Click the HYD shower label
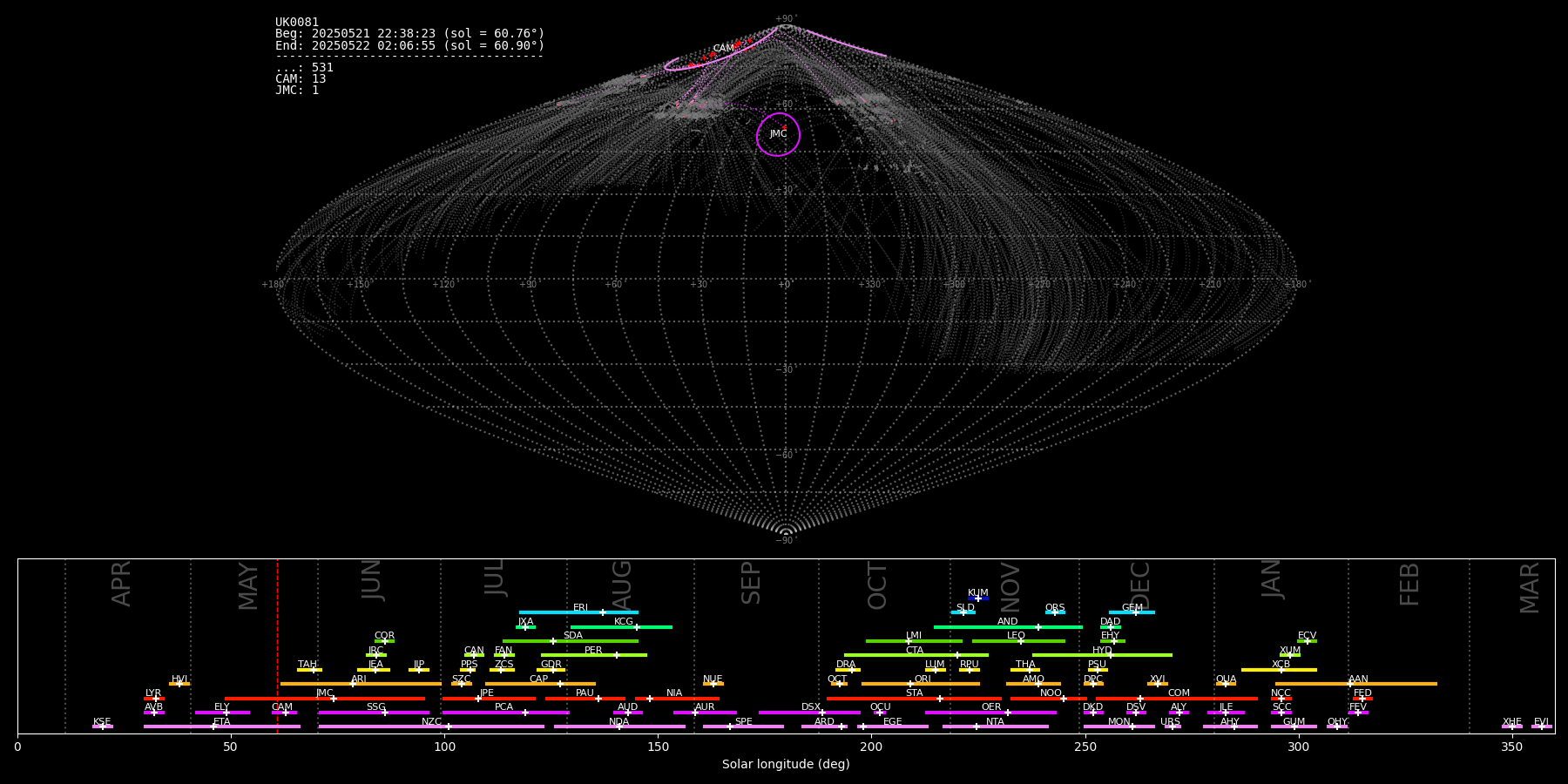The width and height of the screenshot is (1568, 784). coord(1102,651)
